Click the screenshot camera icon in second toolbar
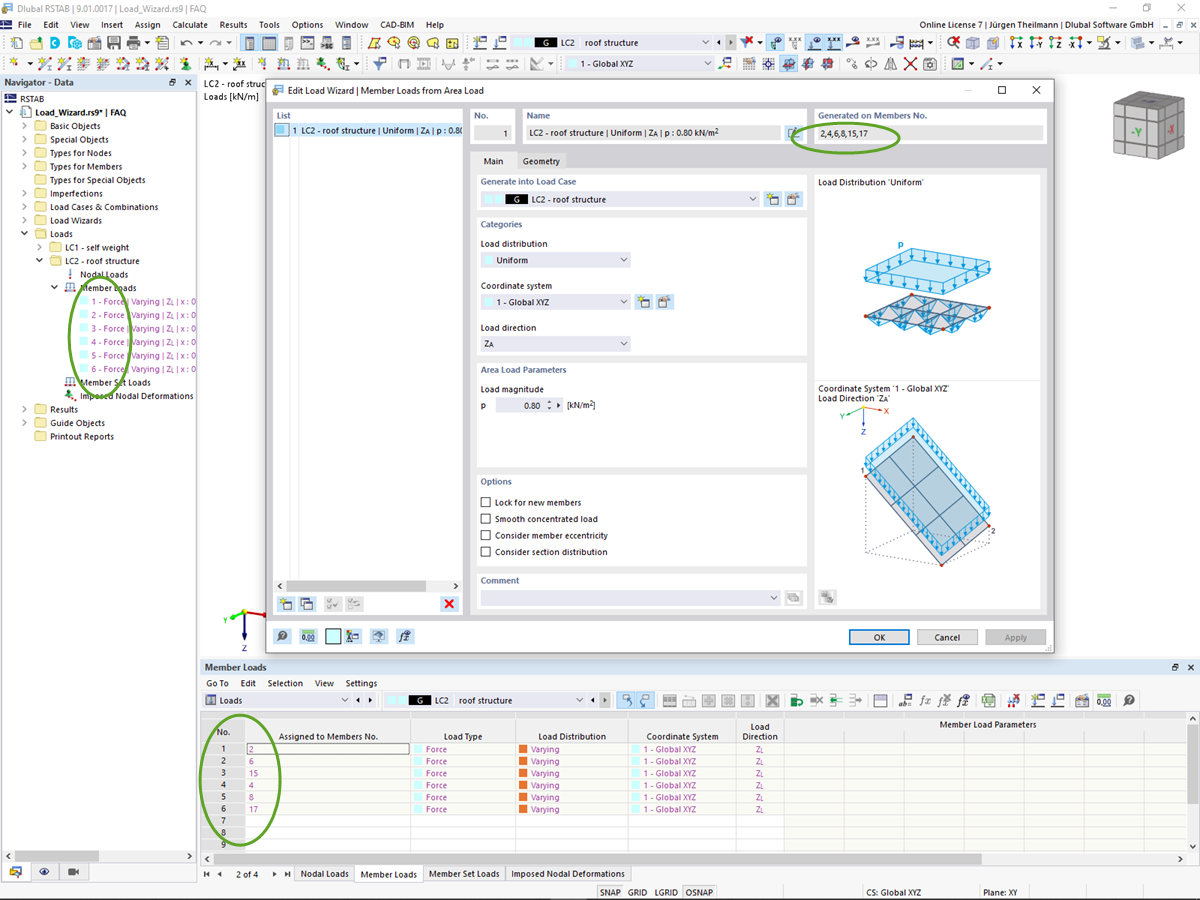1200x900 pixels. 930,64
